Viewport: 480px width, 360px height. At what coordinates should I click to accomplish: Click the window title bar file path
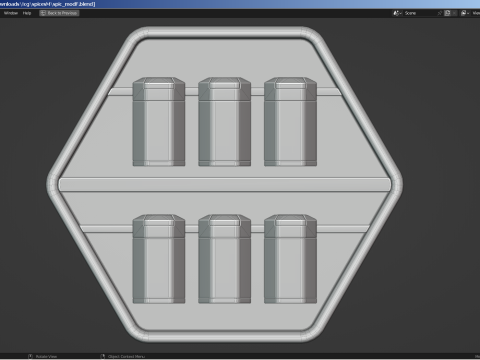point(48,4)
